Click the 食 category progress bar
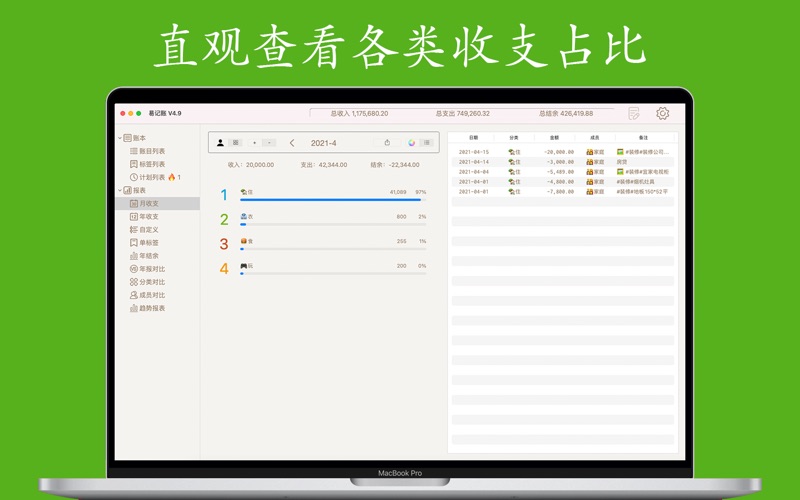 333,249
